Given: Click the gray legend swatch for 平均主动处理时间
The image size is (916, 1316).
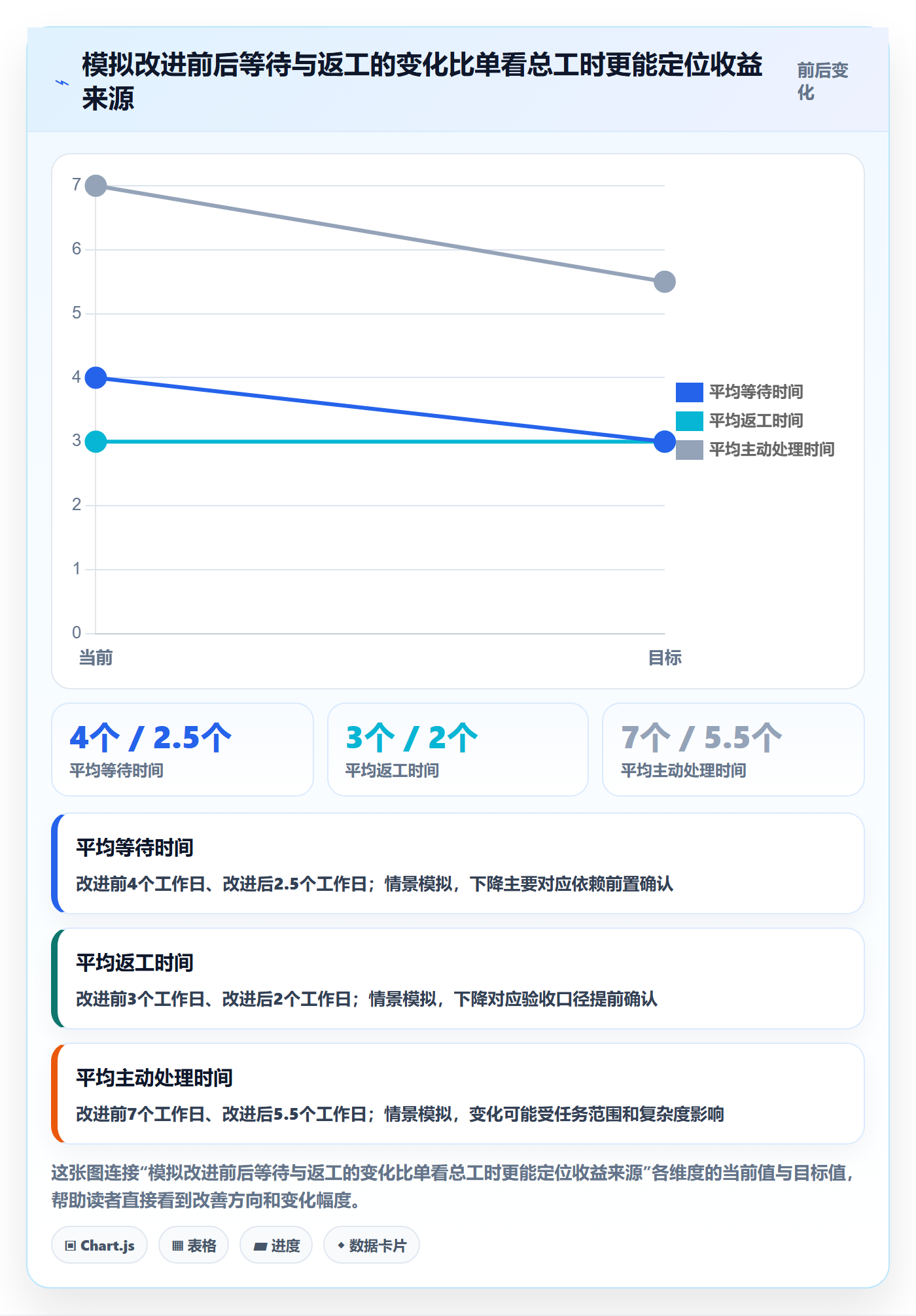Looking at the screenshot, I should tap(689, 450).
